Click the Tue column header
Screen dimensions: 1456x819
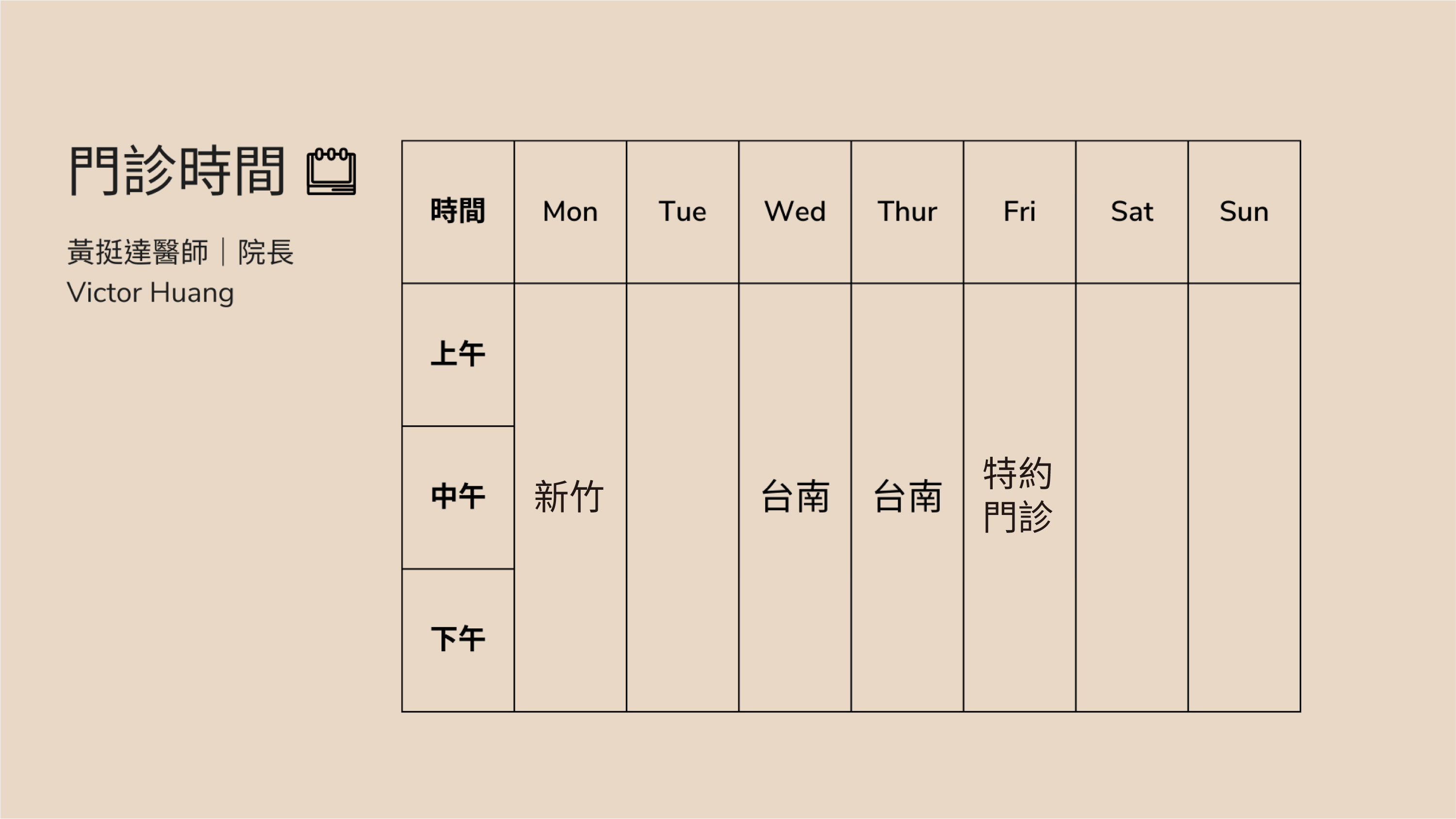click(x=683, y=211)
